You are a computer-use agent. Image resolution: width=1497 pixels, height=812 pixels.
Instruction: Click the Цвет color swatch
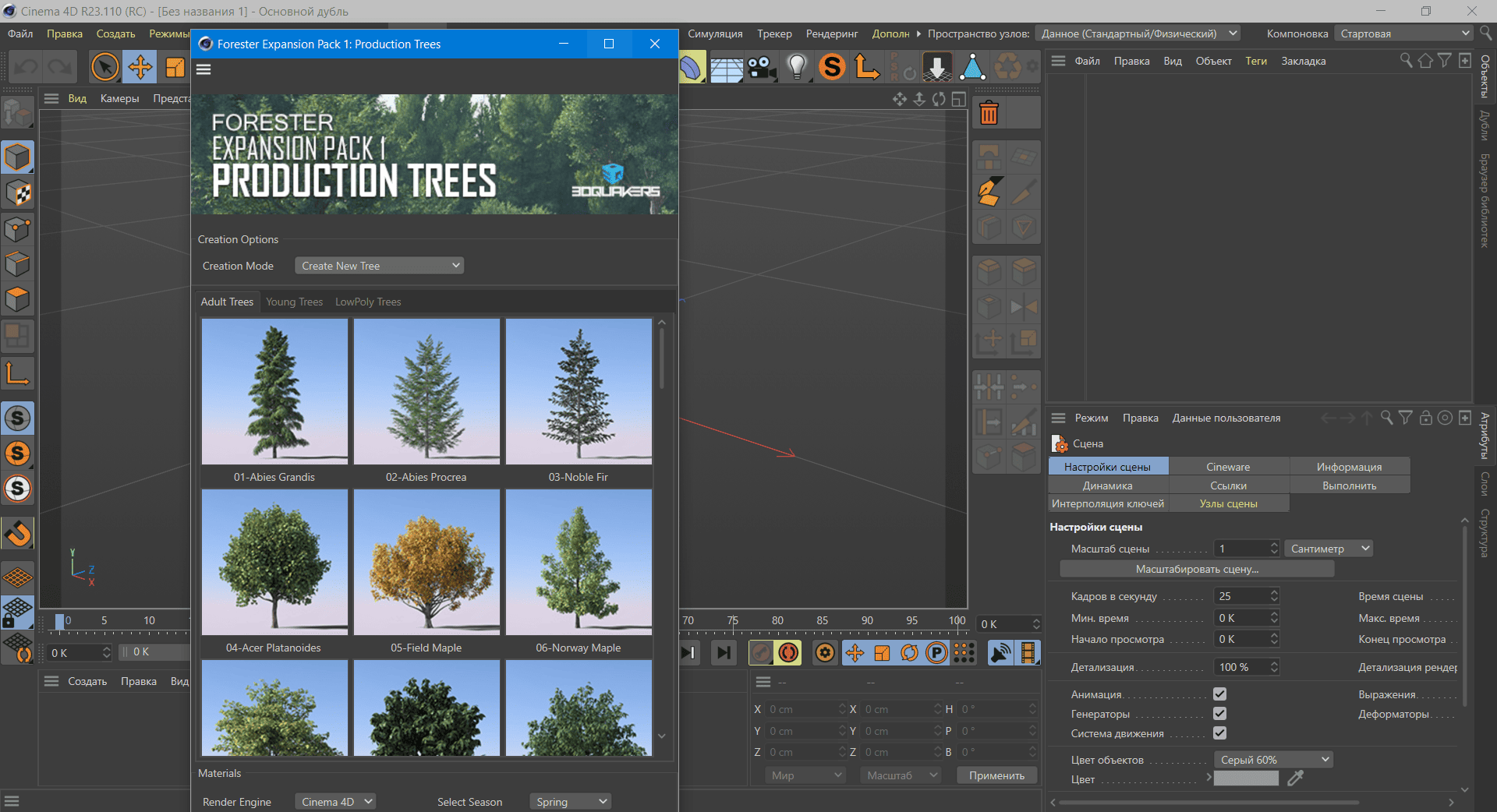[1246, 778]
